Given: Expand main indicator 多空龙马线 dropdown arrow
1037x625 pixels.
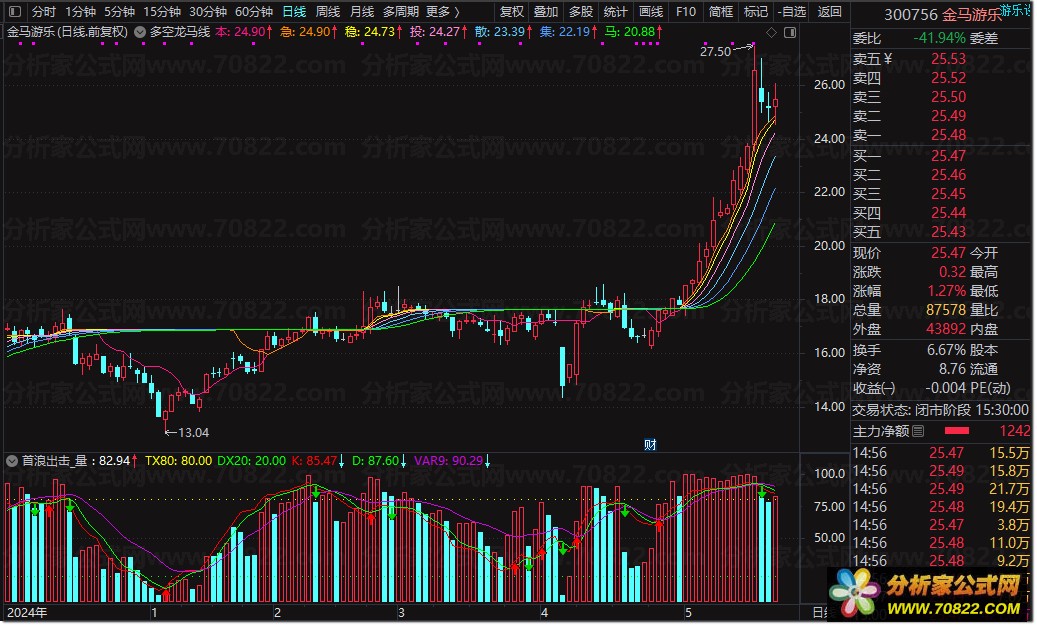Looking at the screenshot, I should coord(140,32).
